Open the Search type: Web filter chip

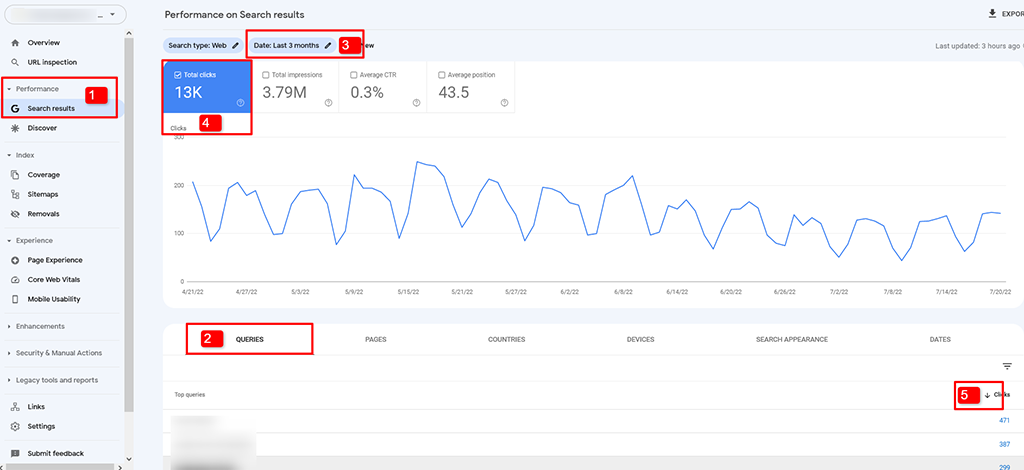(x=203, y=46)
